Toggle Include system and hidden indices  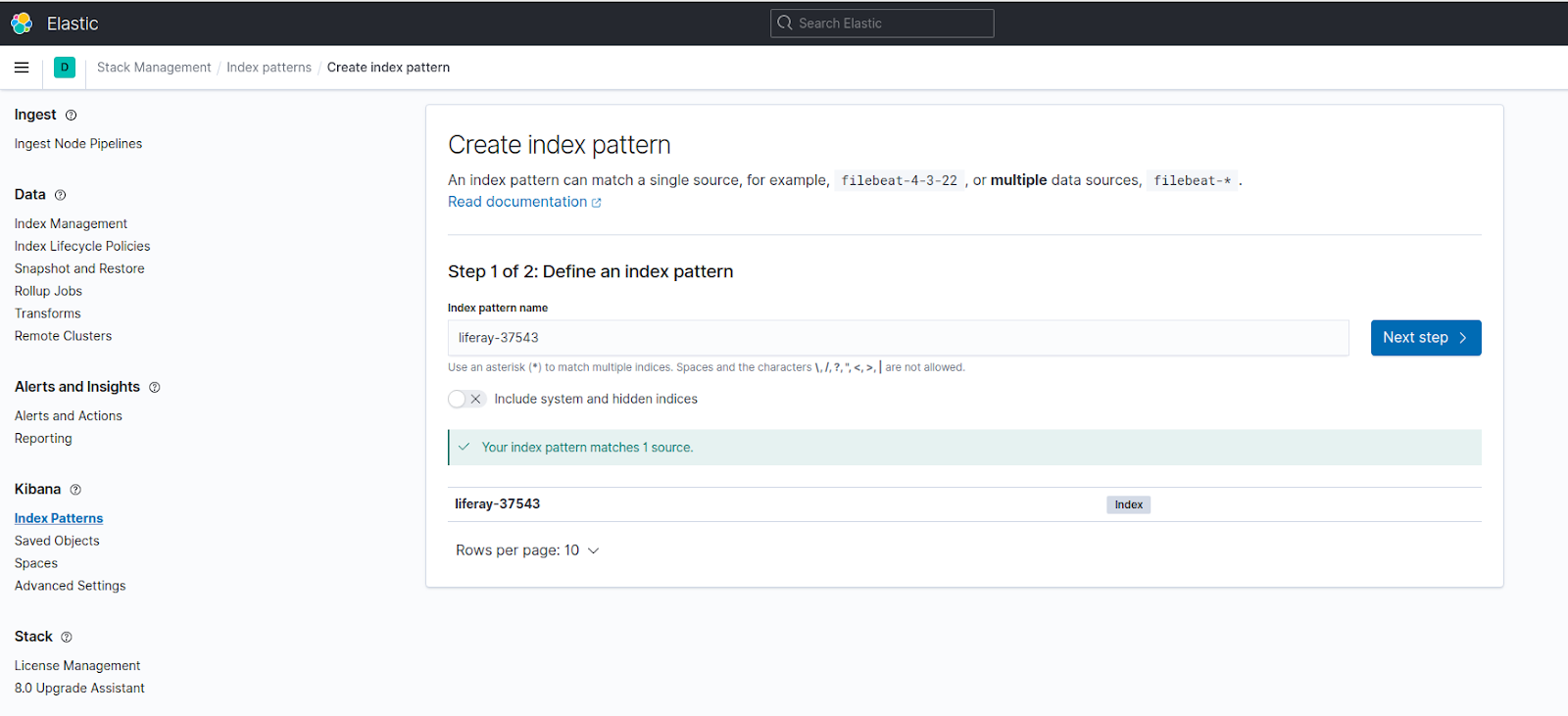coord(466,399)
